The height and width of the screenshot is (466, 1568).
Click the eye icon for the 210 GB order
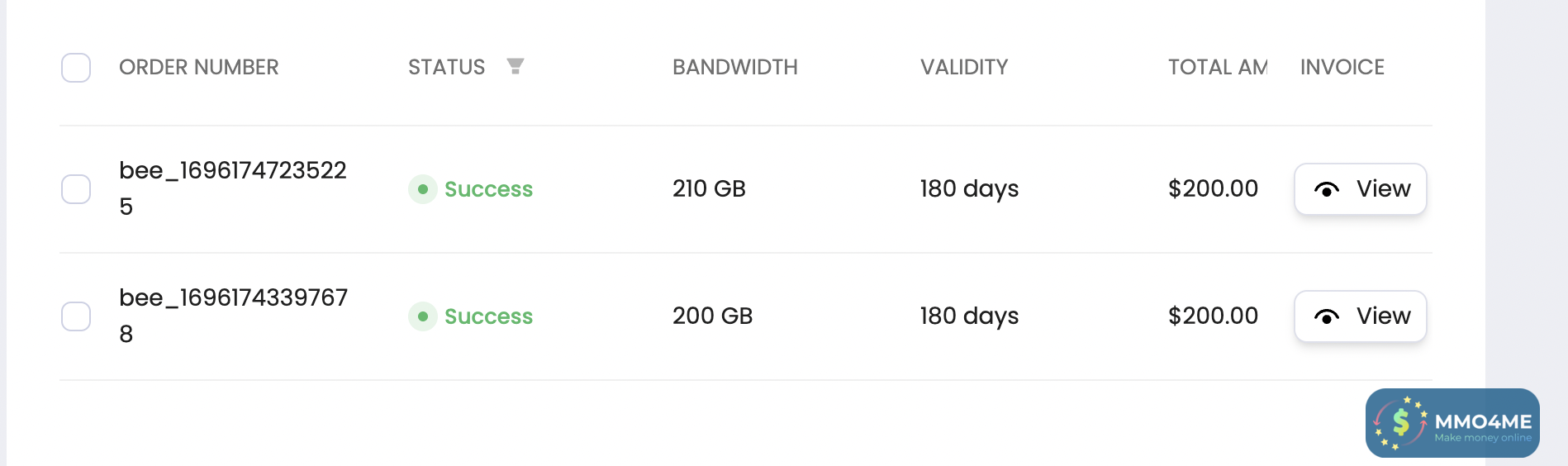click(x=1326, y=190)
